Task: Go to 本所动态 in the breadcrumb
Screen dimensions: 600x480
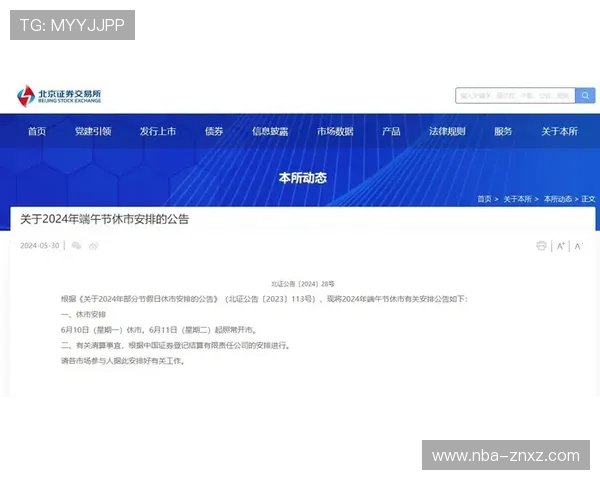Action: tap(558, 199)
